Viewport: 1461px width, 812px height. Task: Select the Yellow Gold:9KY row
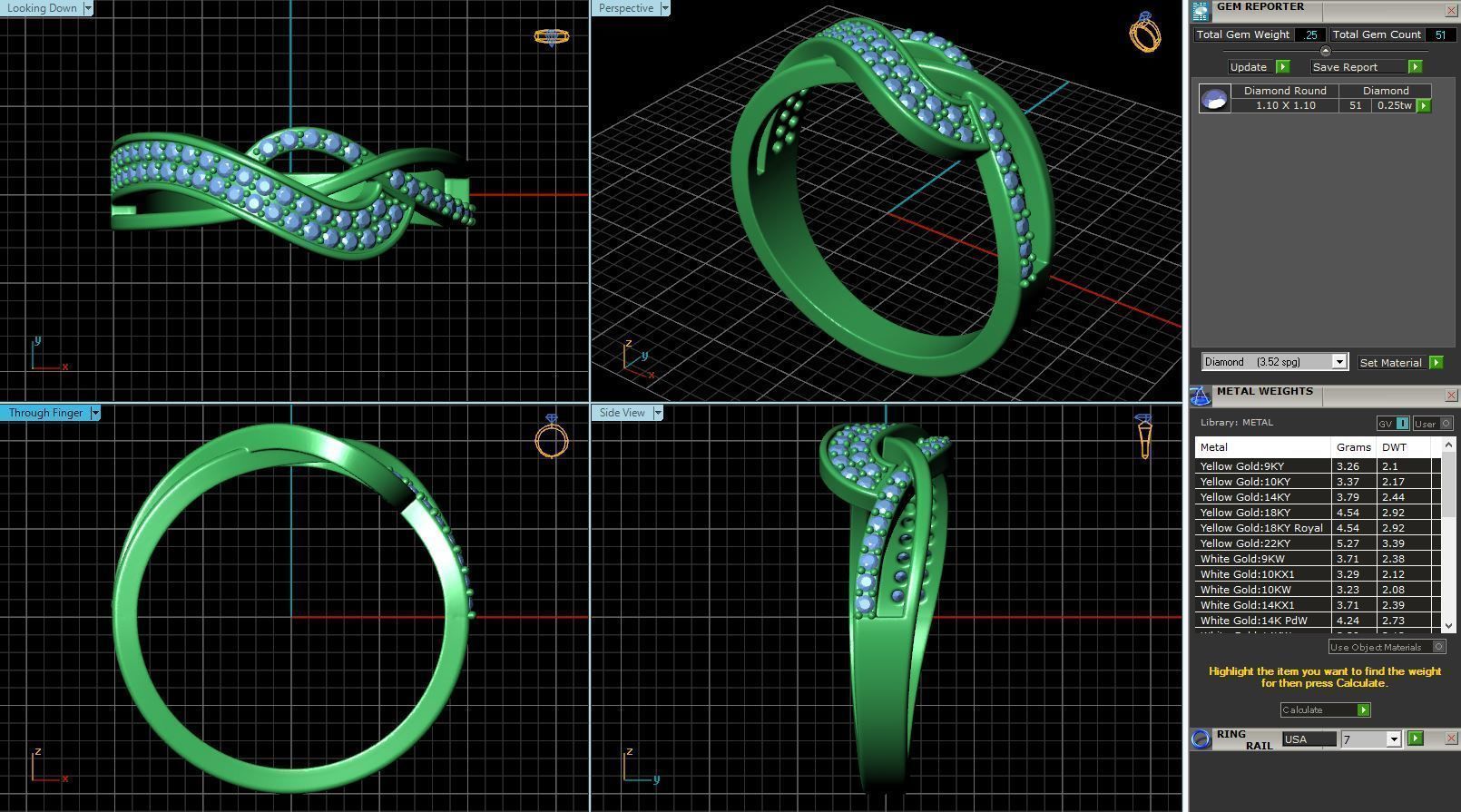tap(1318, 466)
